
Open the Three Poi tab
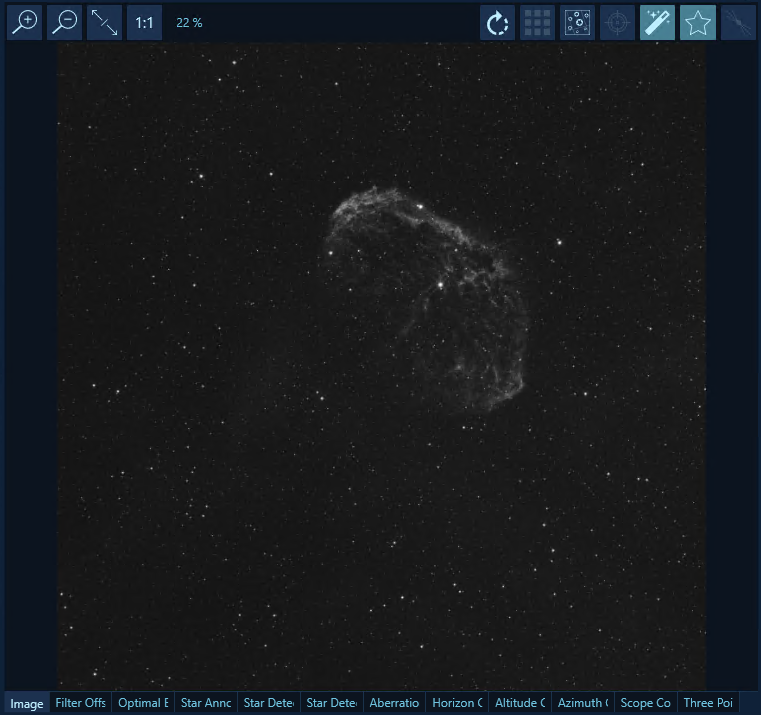point(708,703)
